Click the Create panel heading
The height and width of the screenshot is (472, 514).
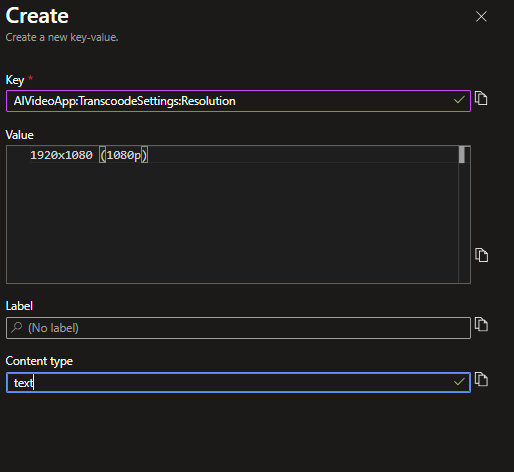coord(37,16)
